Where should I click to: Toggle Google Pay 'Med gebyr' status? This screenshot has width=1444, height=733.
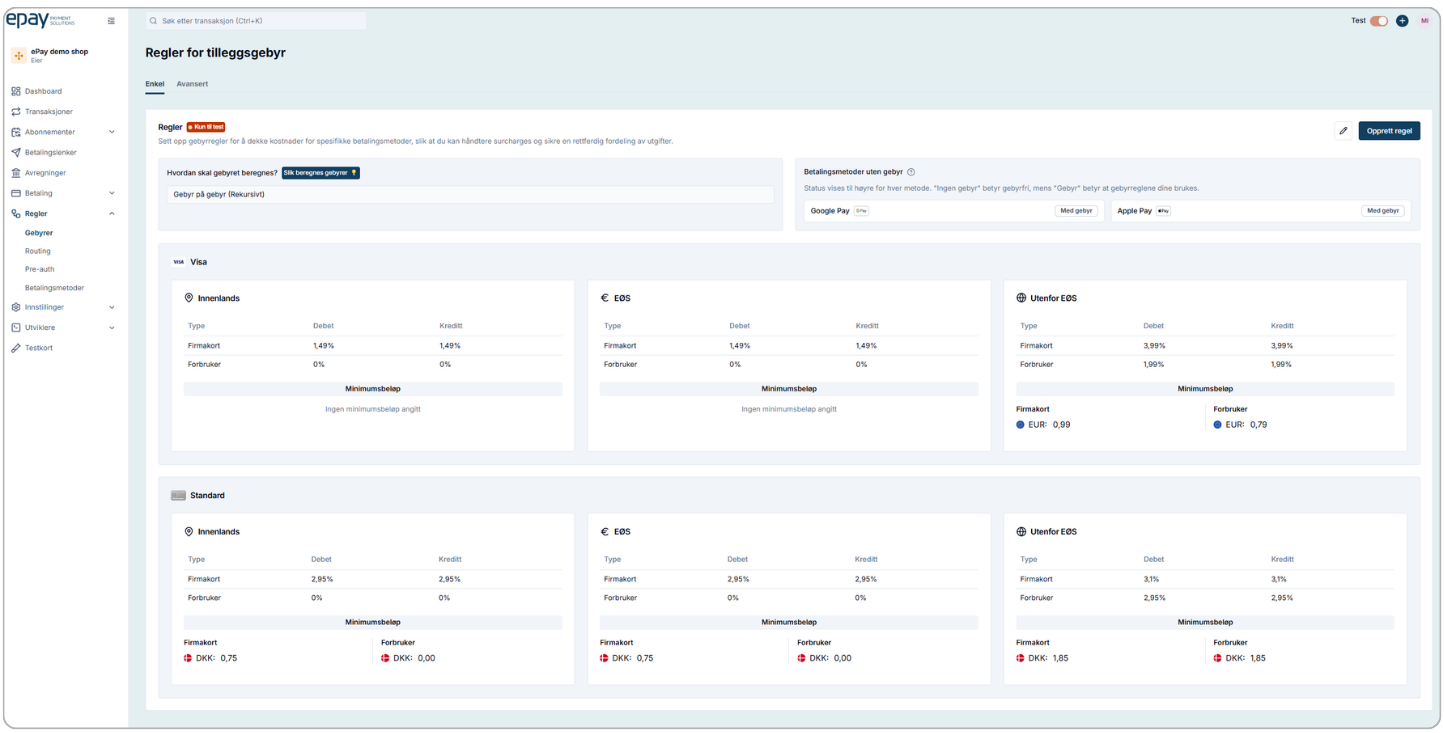[x=1076, y=211]
